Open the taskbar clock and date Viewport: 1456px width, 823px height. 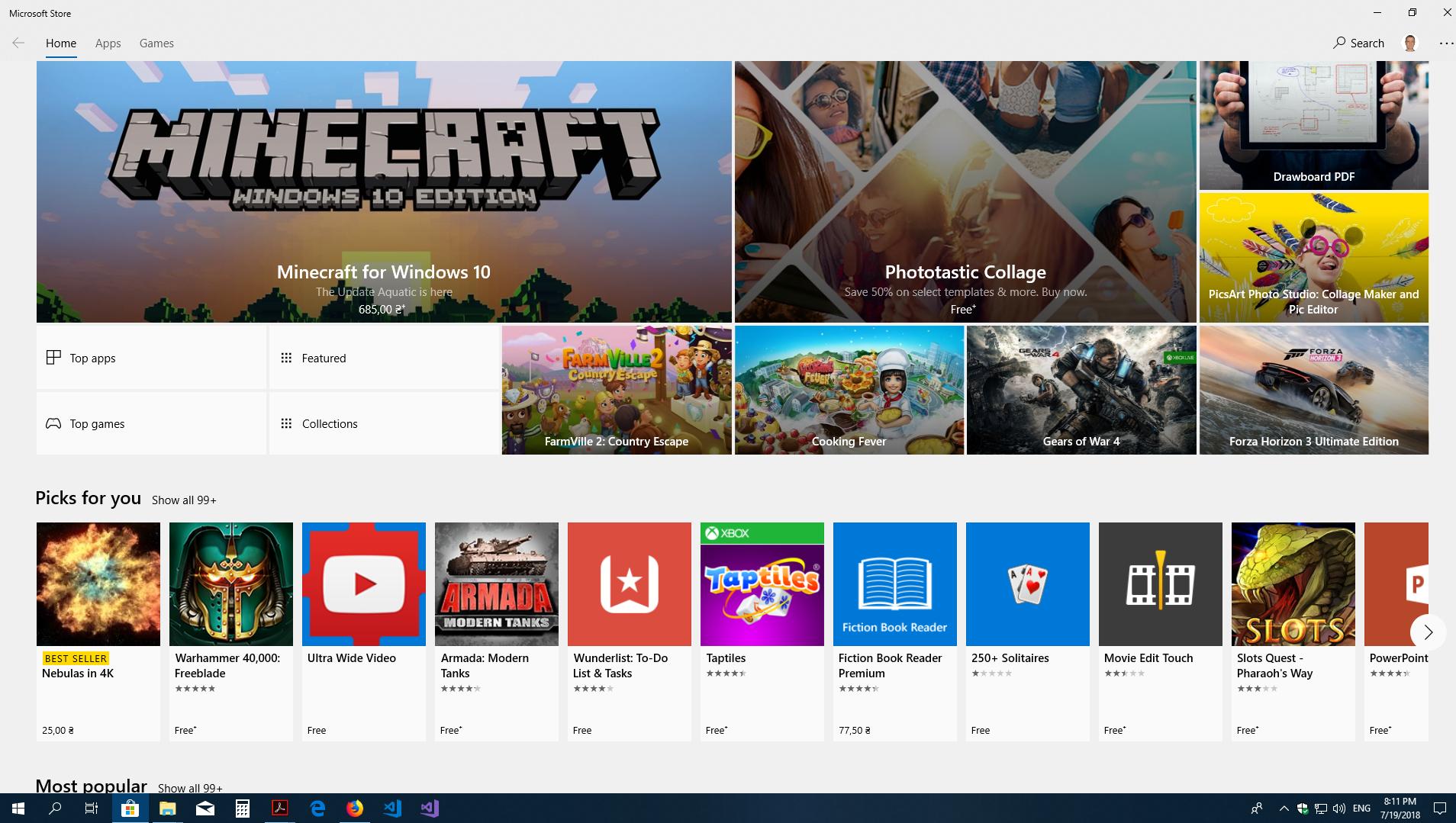(x=1400, y=809)
